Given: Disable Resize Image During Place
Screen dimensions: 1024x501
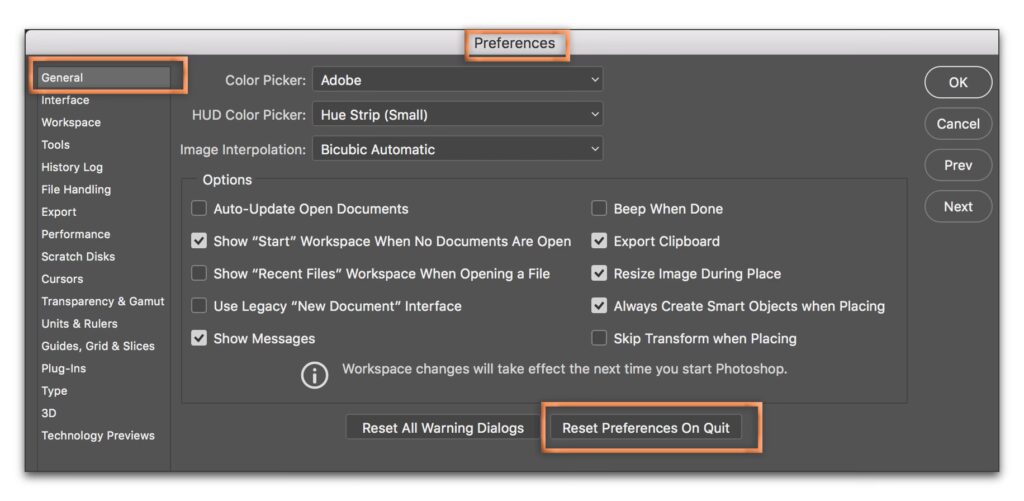Looking at the screenshot, I should coord(599,273).
